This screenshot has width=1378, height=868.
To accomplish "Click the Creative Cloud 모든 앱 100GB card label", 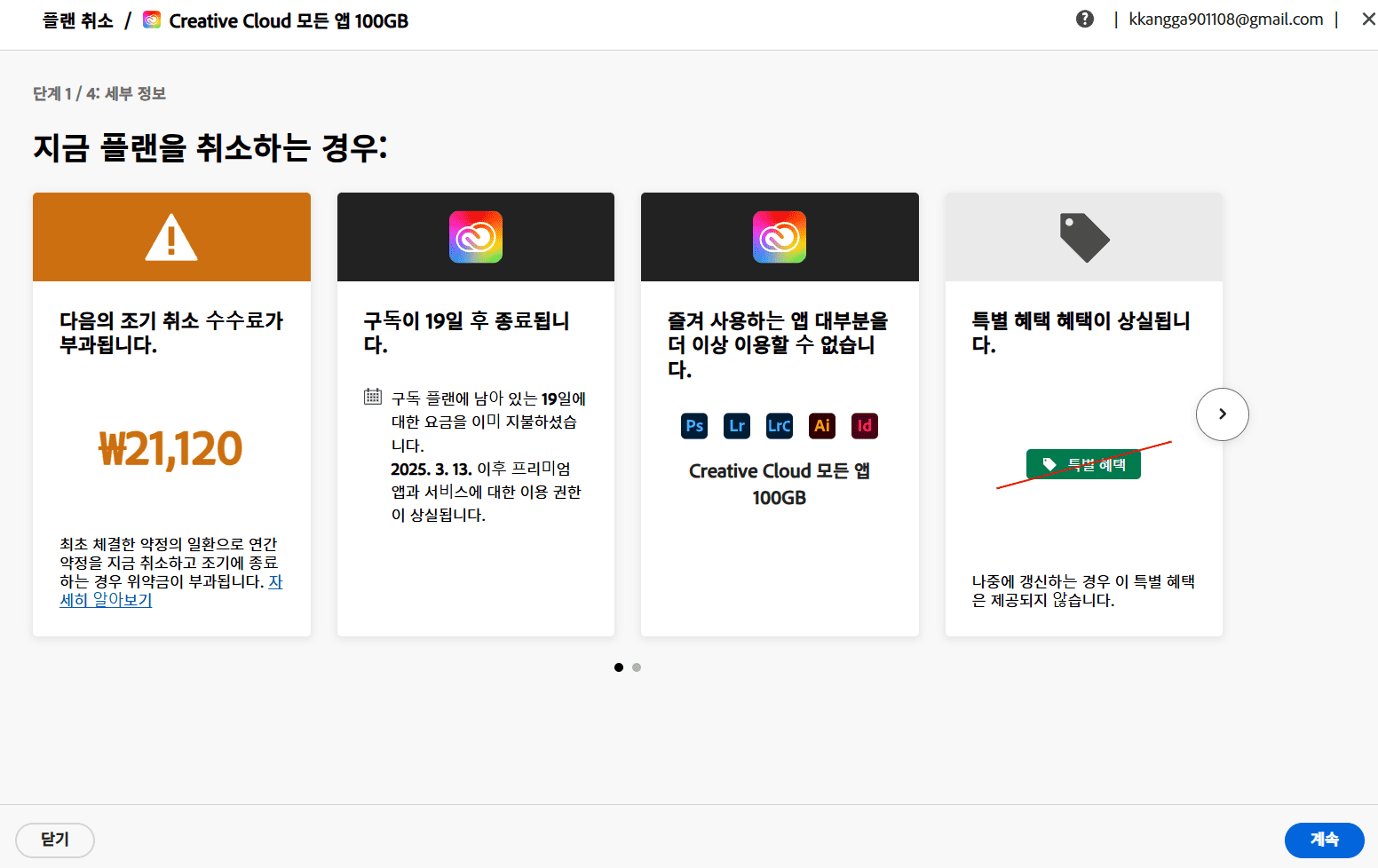I will (780, 485).
